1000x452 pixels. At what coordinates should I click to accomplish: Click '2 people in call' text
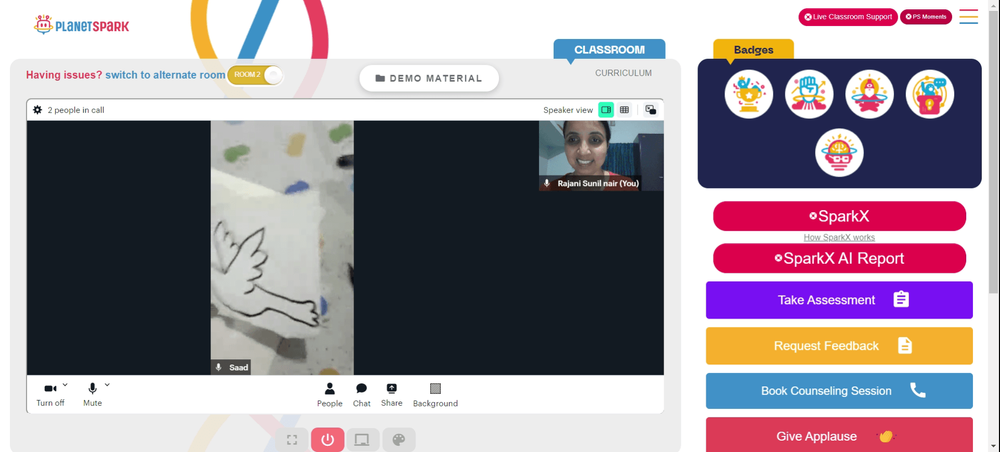click(x=76, y=110)
